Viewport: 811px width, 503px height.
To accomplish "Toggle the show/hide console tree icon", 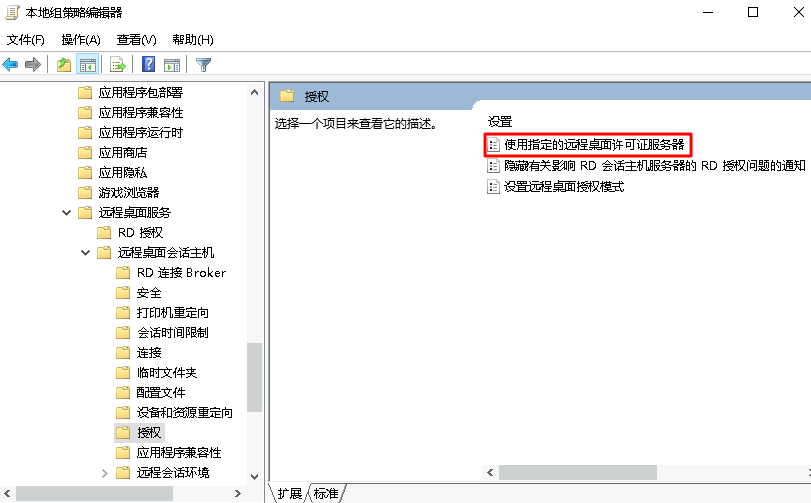I will 87,65.
